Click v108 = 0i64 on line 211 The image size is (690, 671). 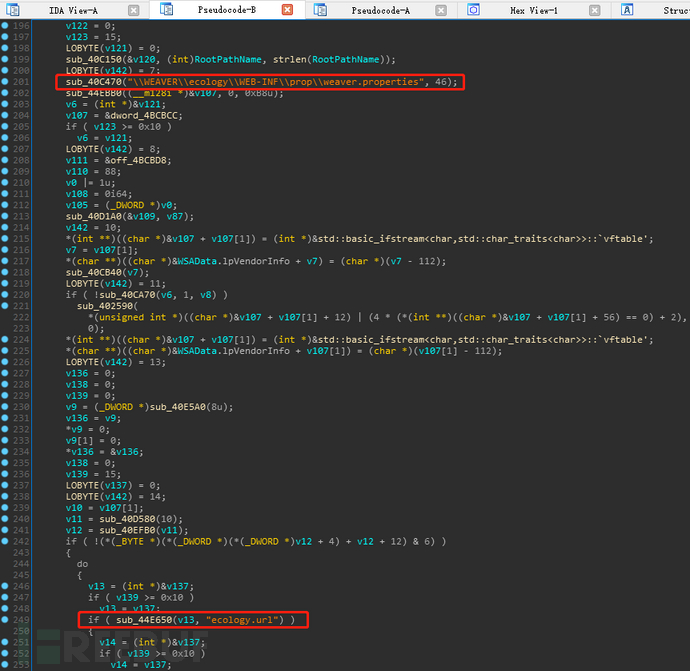click(99, 194)
